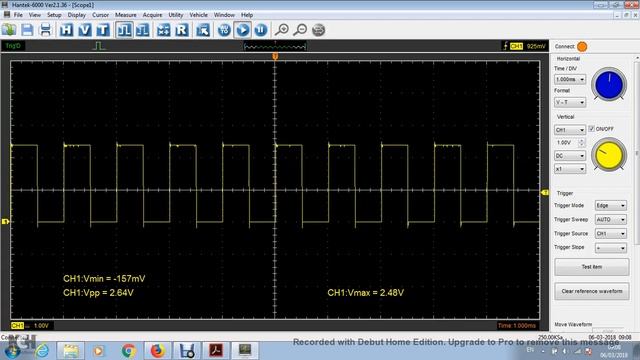Click the blue horizontal time knob
This screenshot has width=640, height=360.
[x=609, y=84]
